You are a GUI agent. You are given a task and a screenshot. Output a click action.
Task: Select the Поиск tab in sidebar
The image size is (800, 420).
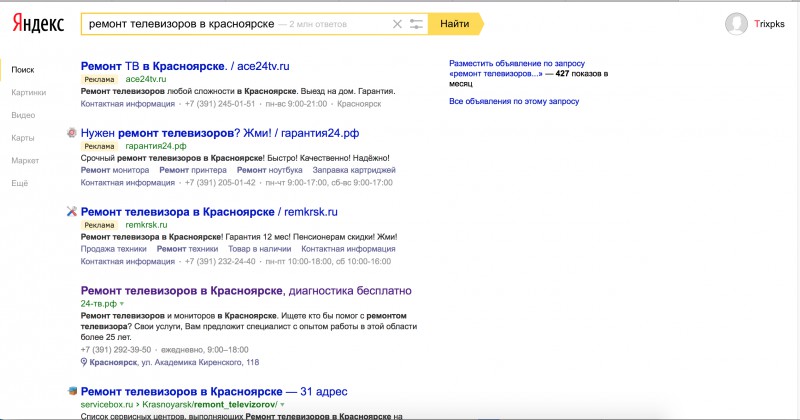pyautogui.click(x=23, y=70)
